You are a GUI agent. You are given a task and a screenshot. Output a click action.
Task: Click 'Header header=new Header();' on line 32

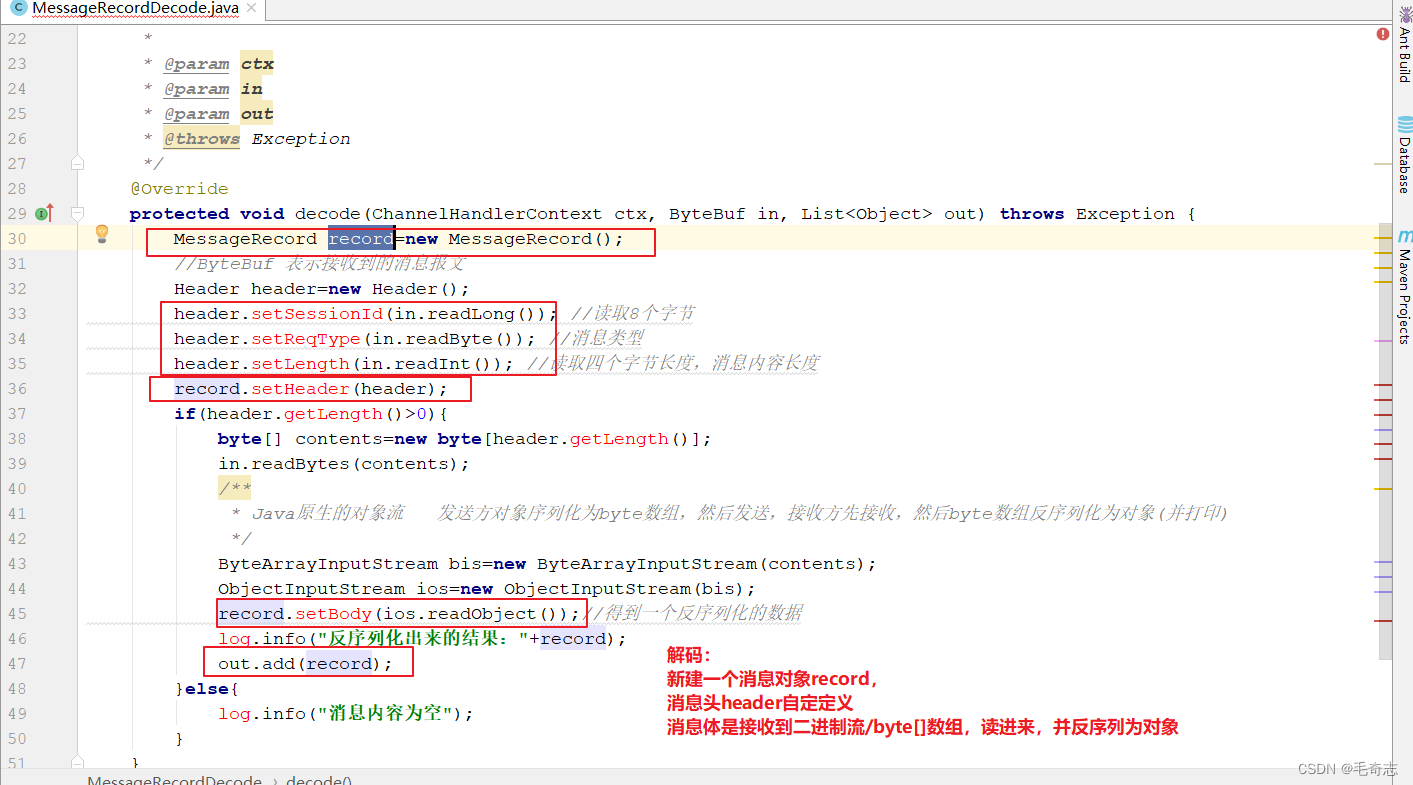[322, 289]
